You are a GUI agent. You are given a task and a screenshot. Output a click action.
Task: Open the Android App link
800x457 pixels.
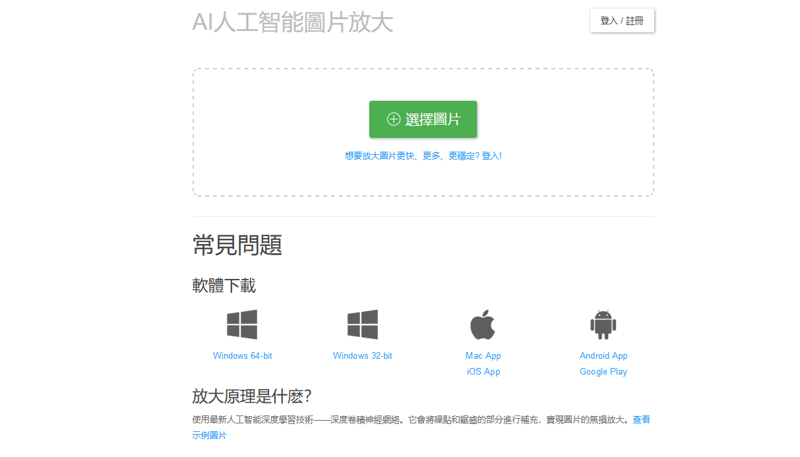pos(603,356)
